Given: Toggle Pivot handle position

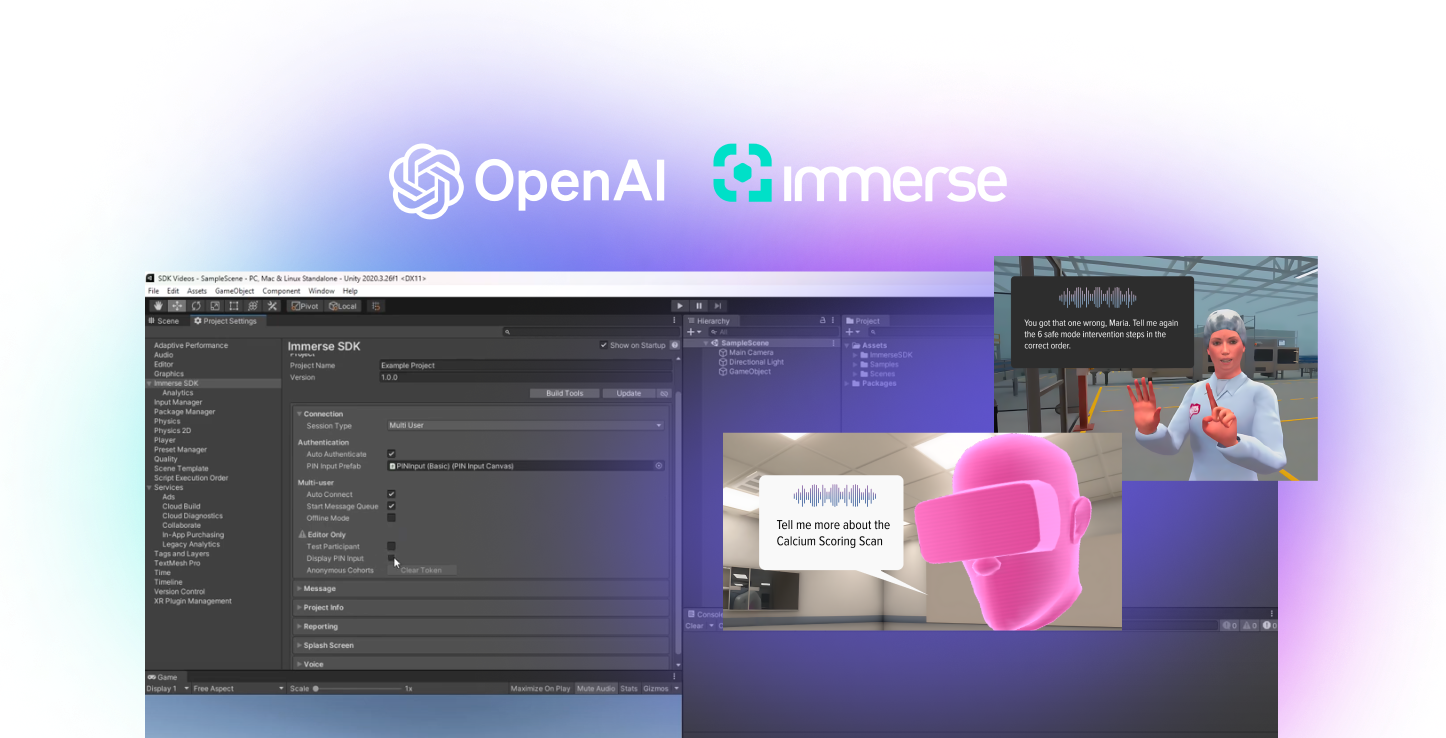Looking at the screenshot, I should pyautogui.click(x=305, y=306).
